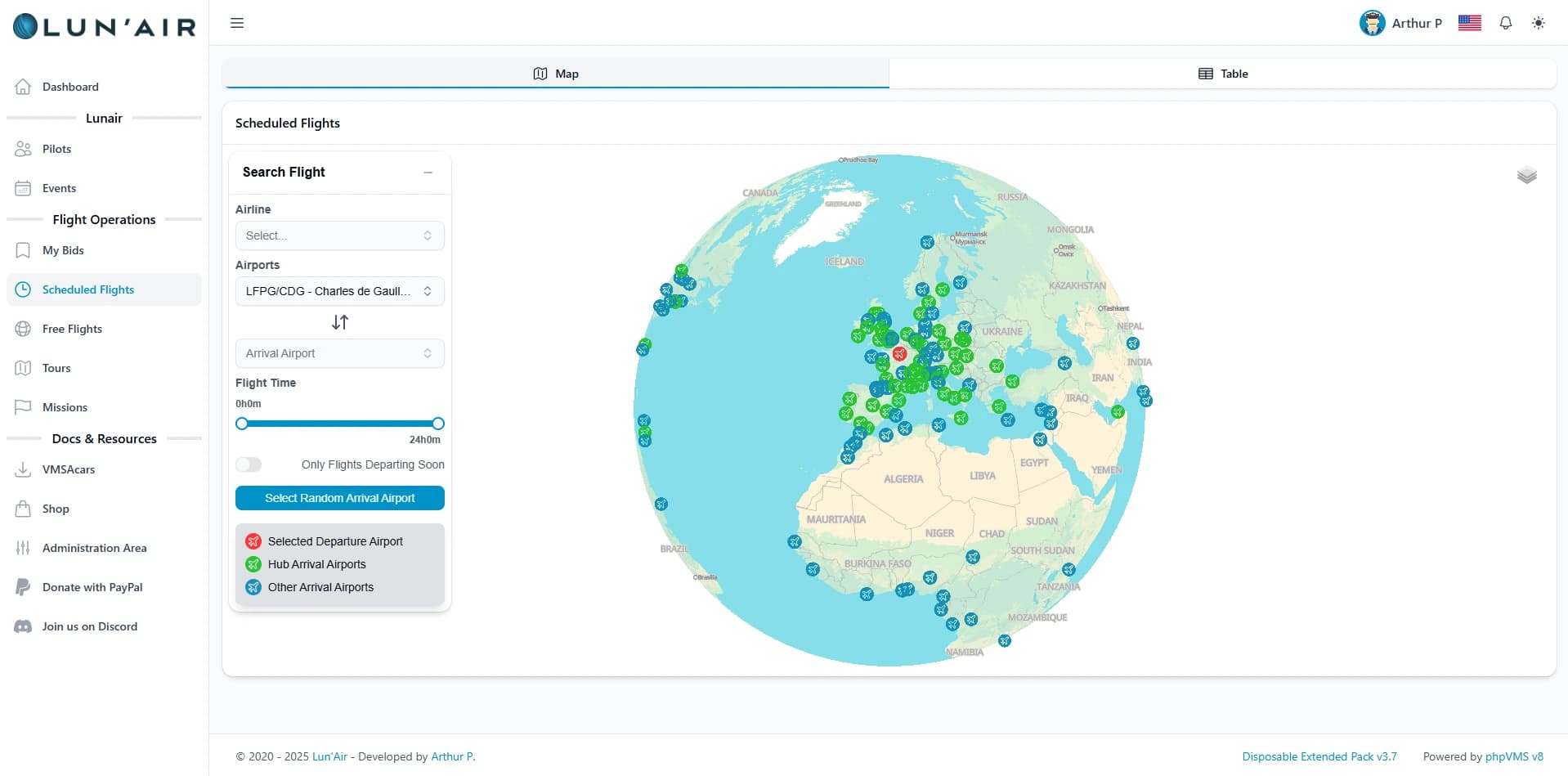Enable Only Flights Departing Soon switch
The image size is (1568, 776).
click(x=249, y=464)
